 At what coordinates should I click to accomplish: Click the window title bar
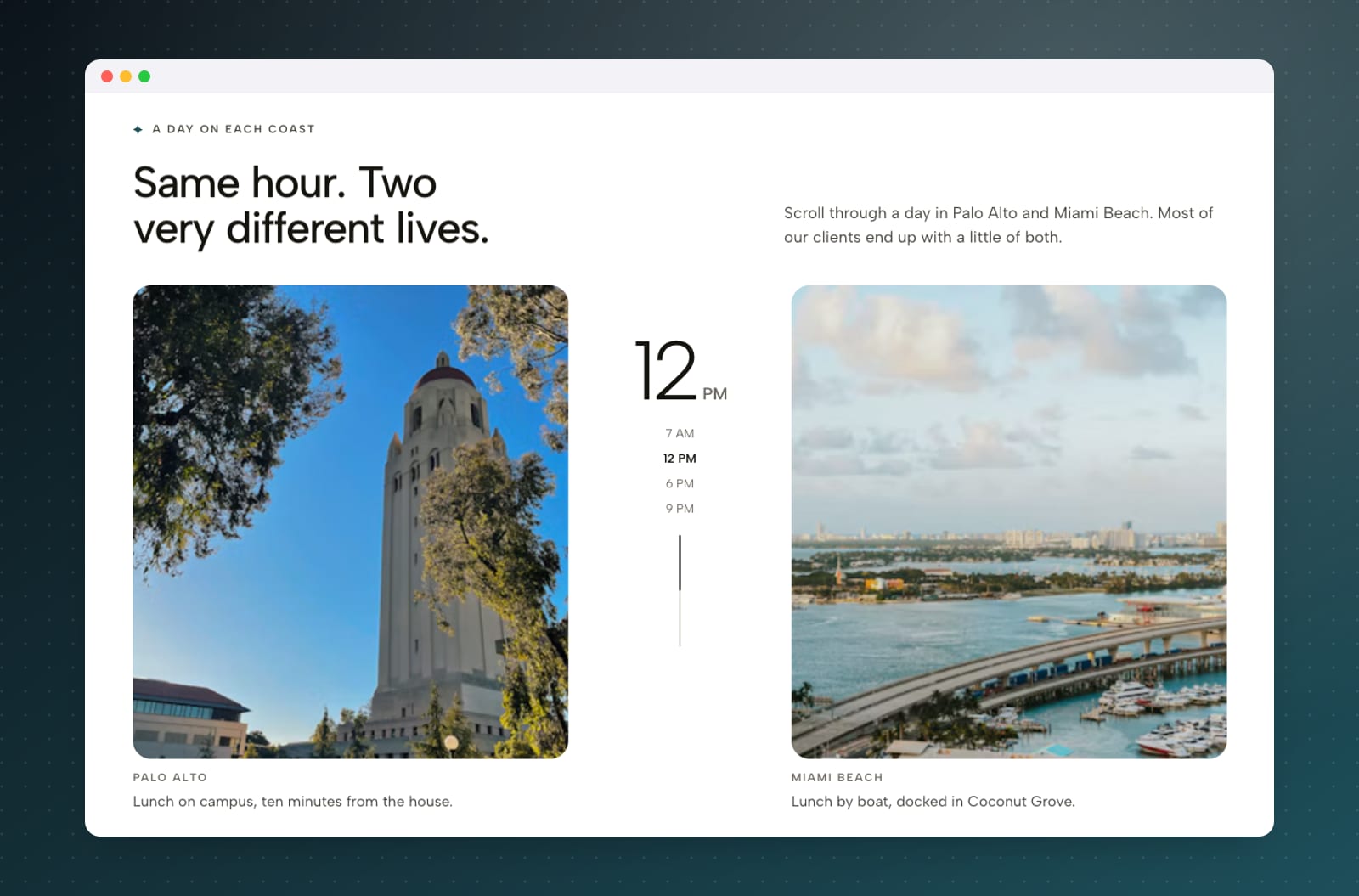pos(679,76)
